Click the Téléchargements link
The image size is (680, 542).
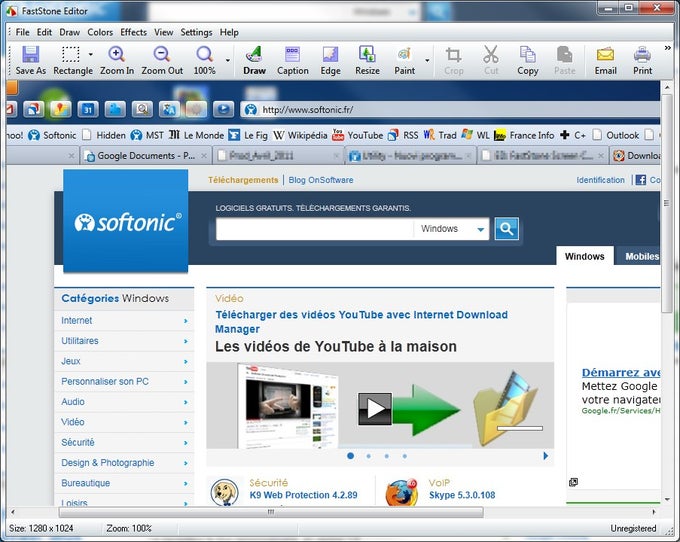243,180
